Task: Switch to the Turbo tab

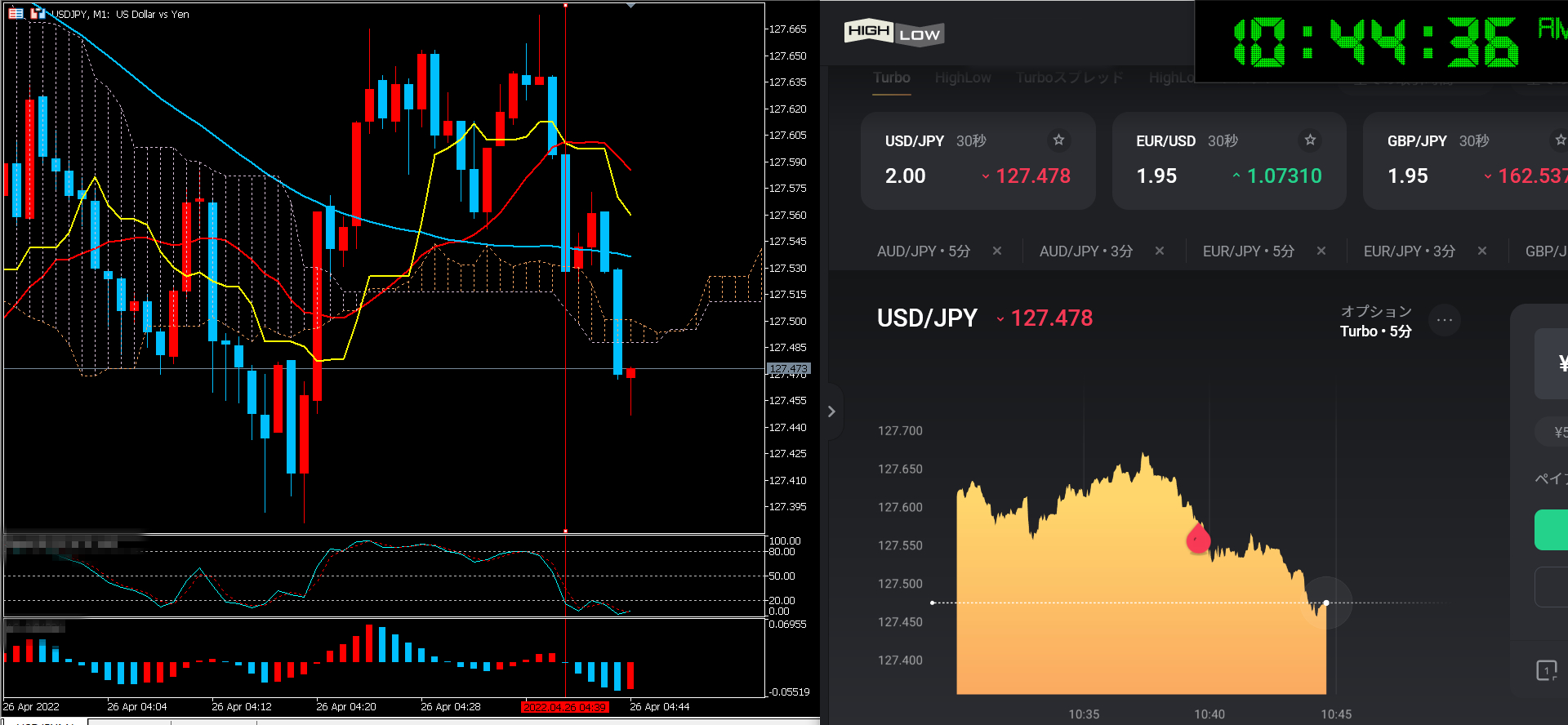Action: [x=891, y=78]
